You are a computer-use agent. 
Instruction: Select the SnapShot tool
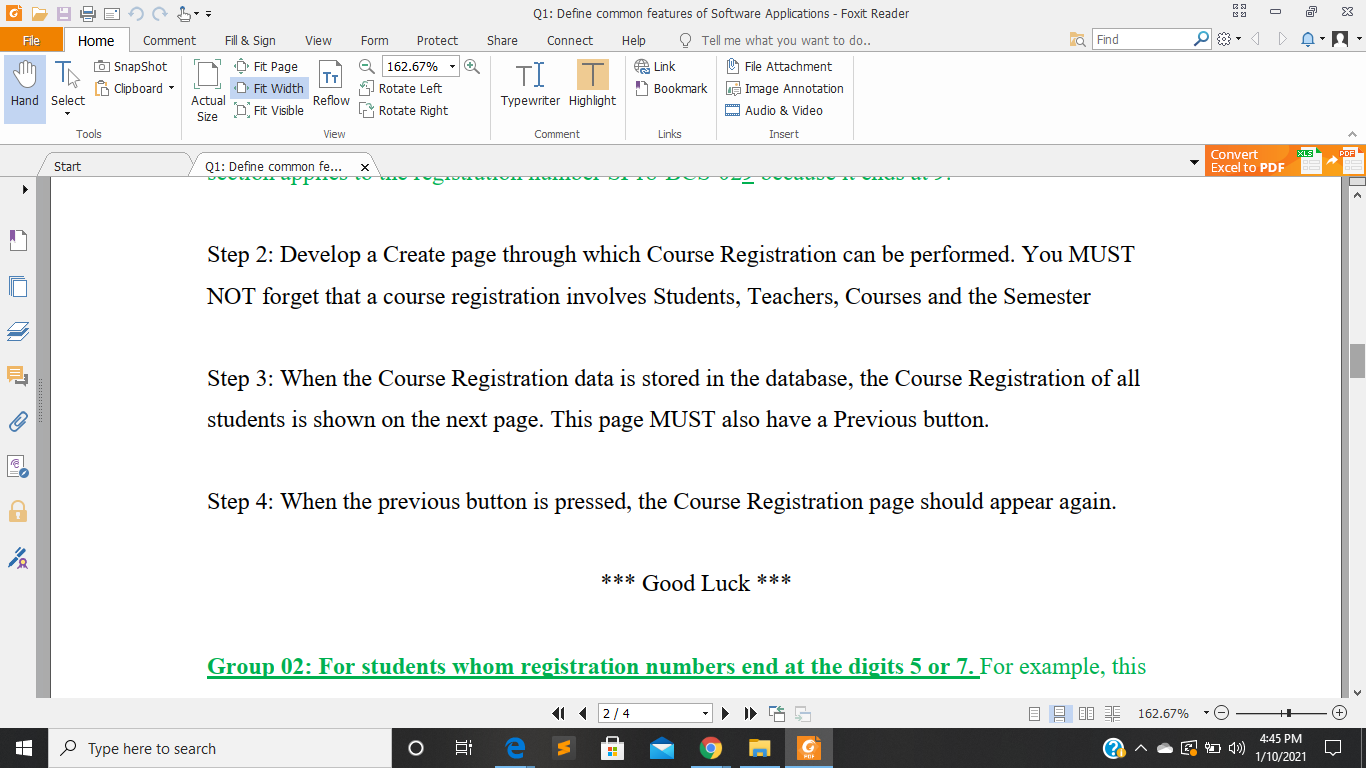[131, 66]
